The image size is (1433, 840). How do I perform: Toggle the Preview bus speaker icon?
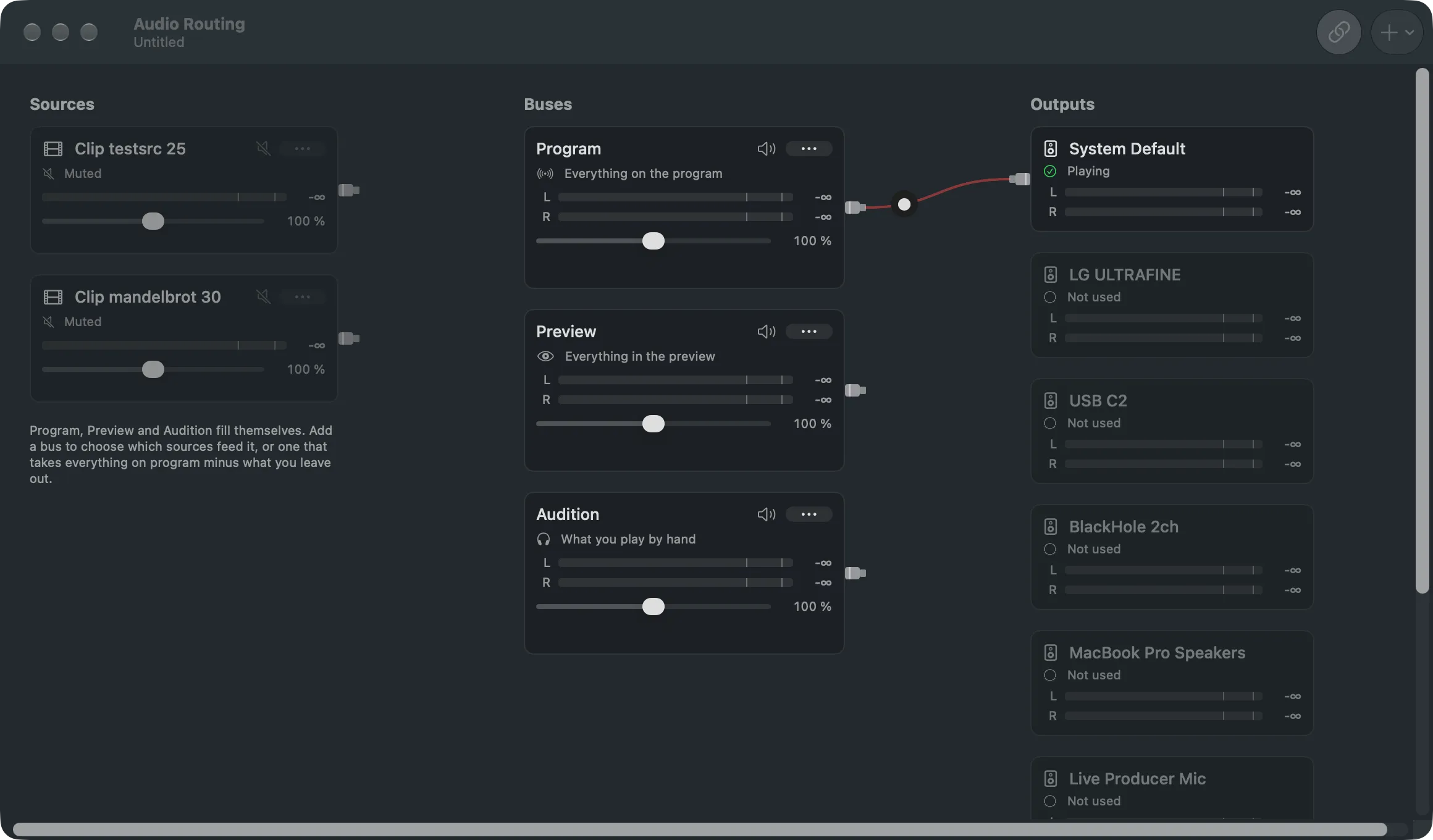pyautogui.click(x=767, y=331)
